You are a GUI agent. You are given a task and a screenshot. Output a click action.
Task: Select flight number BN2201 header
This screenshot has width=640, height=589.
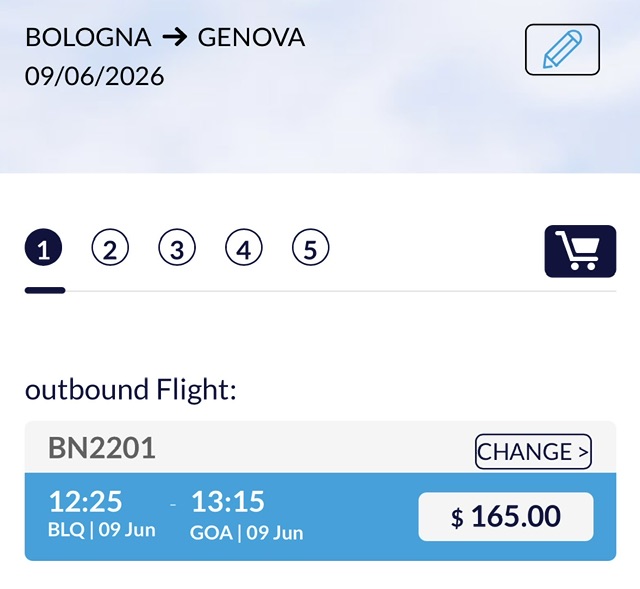102,448
